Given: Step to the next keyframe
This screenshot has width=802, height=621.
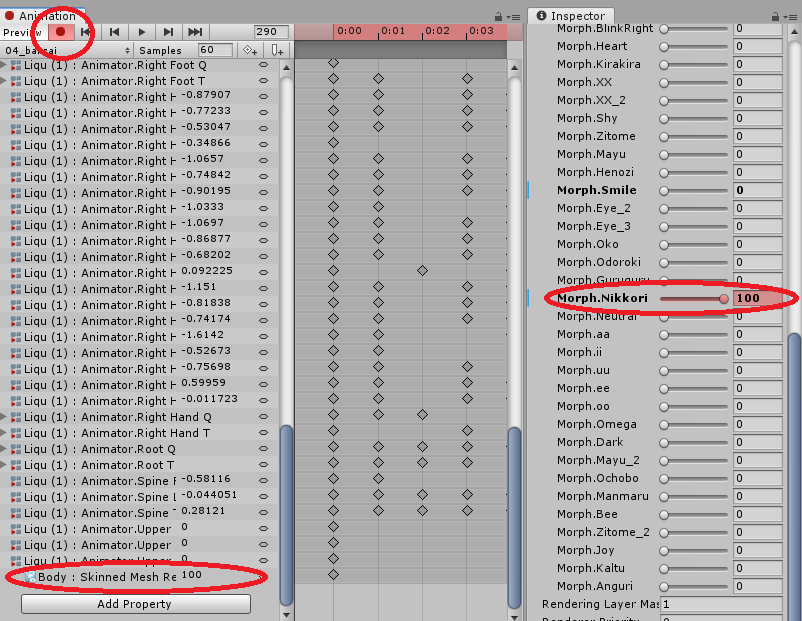Looking at the screenshot, I should coord(168,32).
